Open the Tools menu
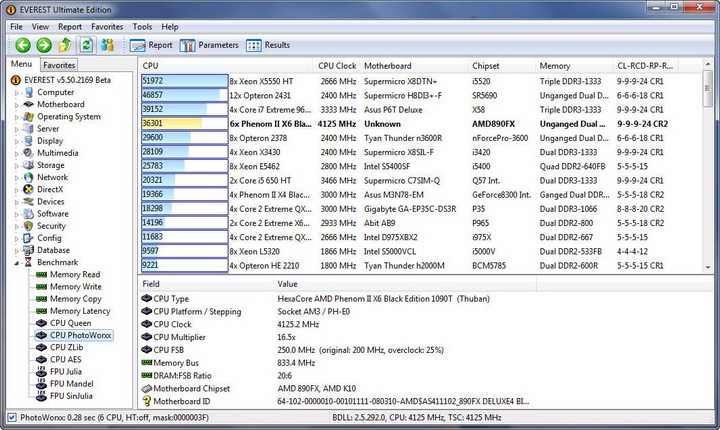The width and height of the screenshot is (720, 430). pos(142,27)
